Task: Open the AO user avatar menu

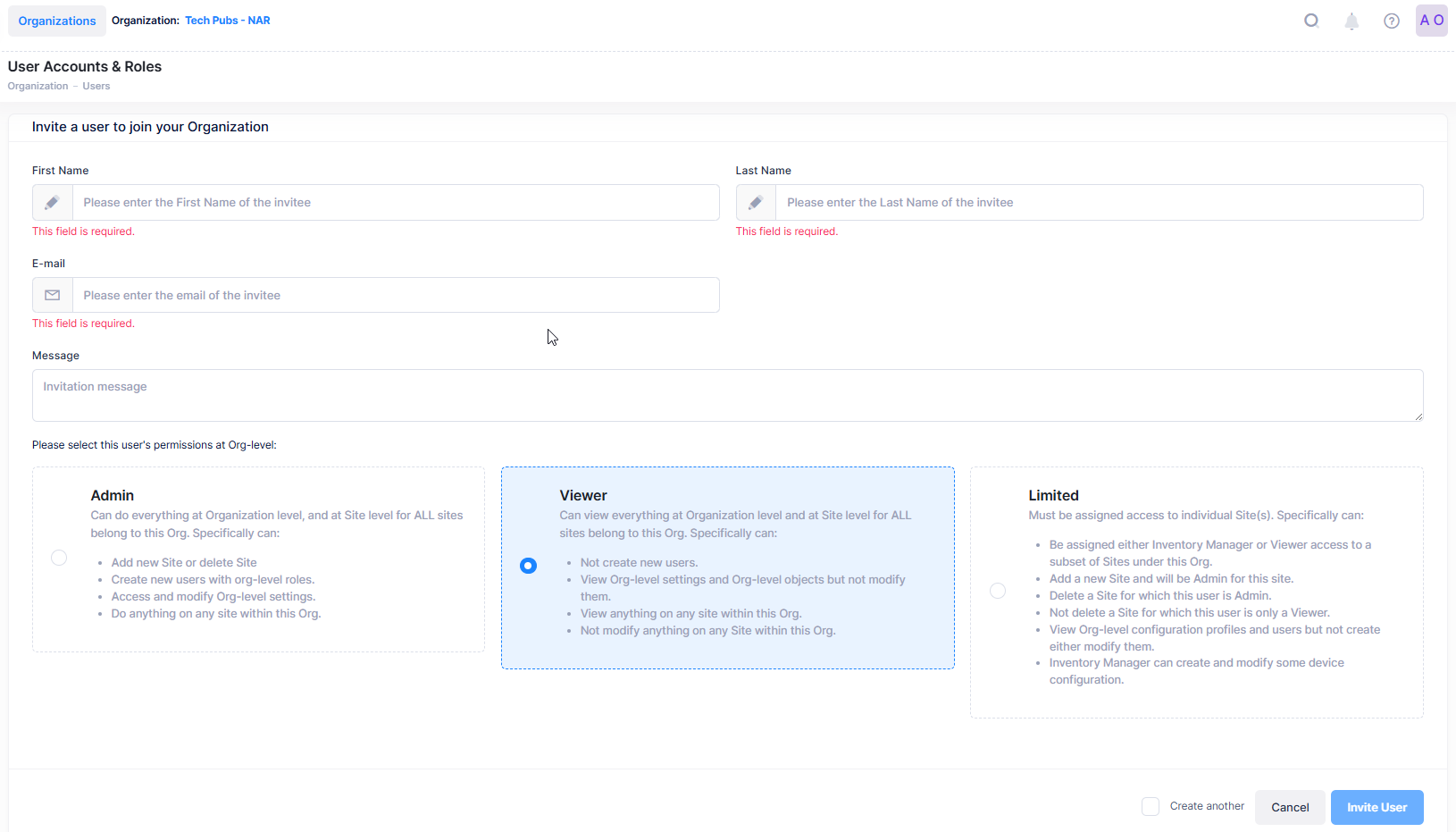Action: [1431, 21]
